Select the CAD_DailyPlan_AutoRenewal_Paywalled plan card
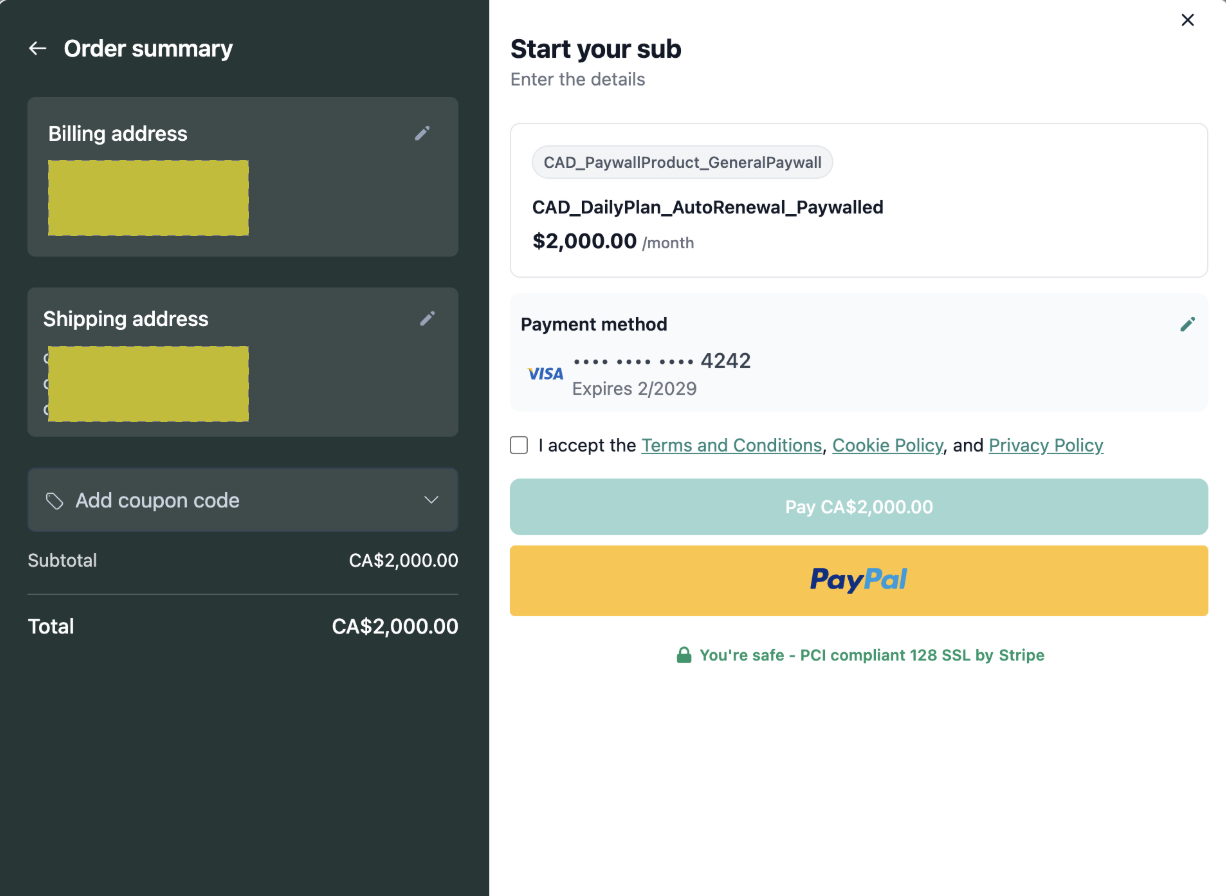The height and width of the screenshot is (896, 1226). 859,200
